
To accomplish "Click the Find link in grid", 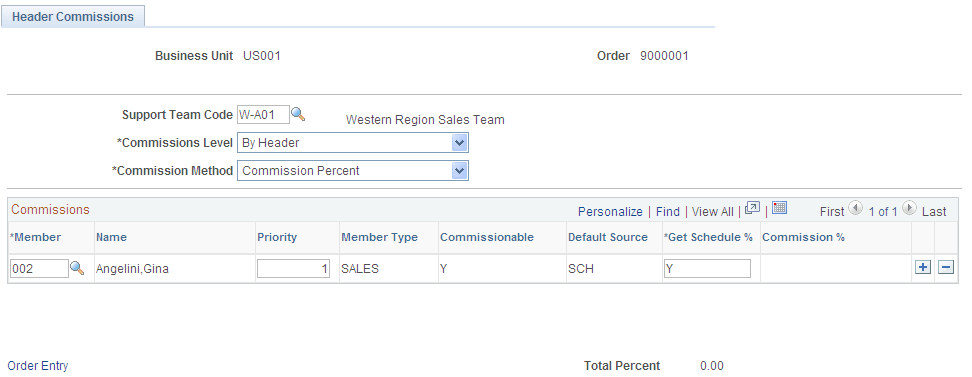I will pos(668,211).
